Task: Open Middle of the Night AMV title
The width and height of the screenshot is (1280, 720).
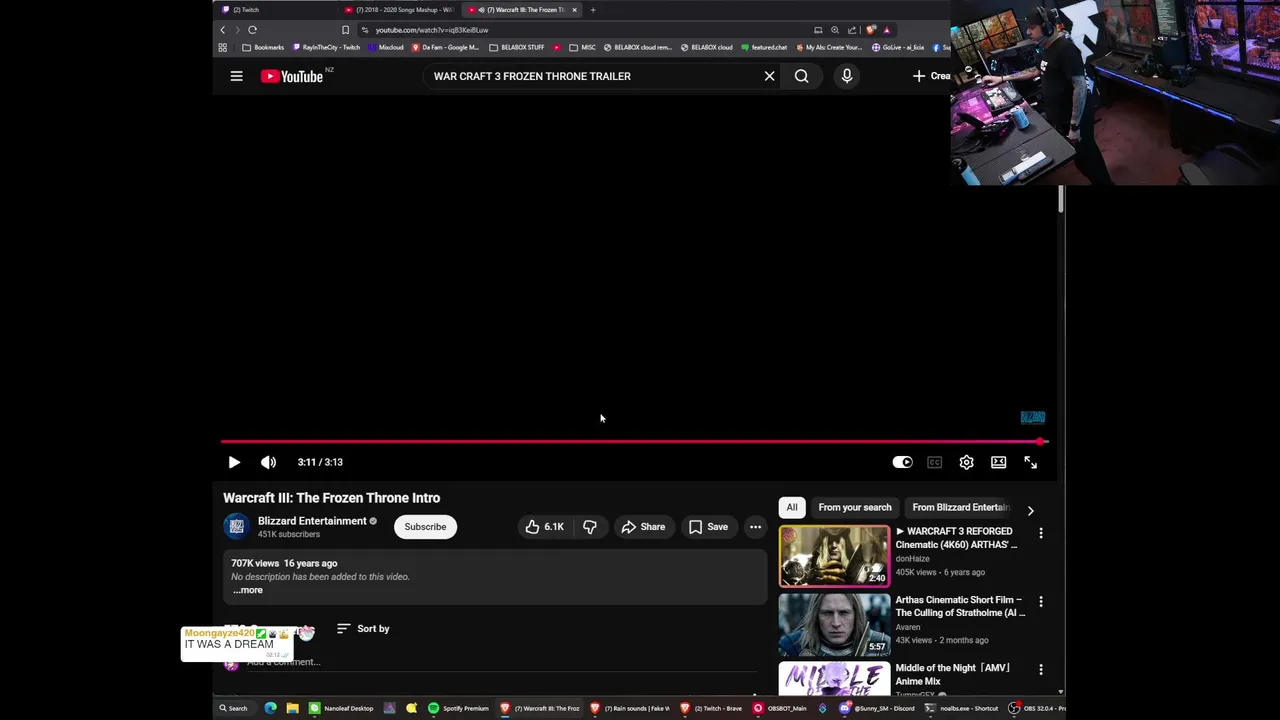Action: tap(953, 674)
